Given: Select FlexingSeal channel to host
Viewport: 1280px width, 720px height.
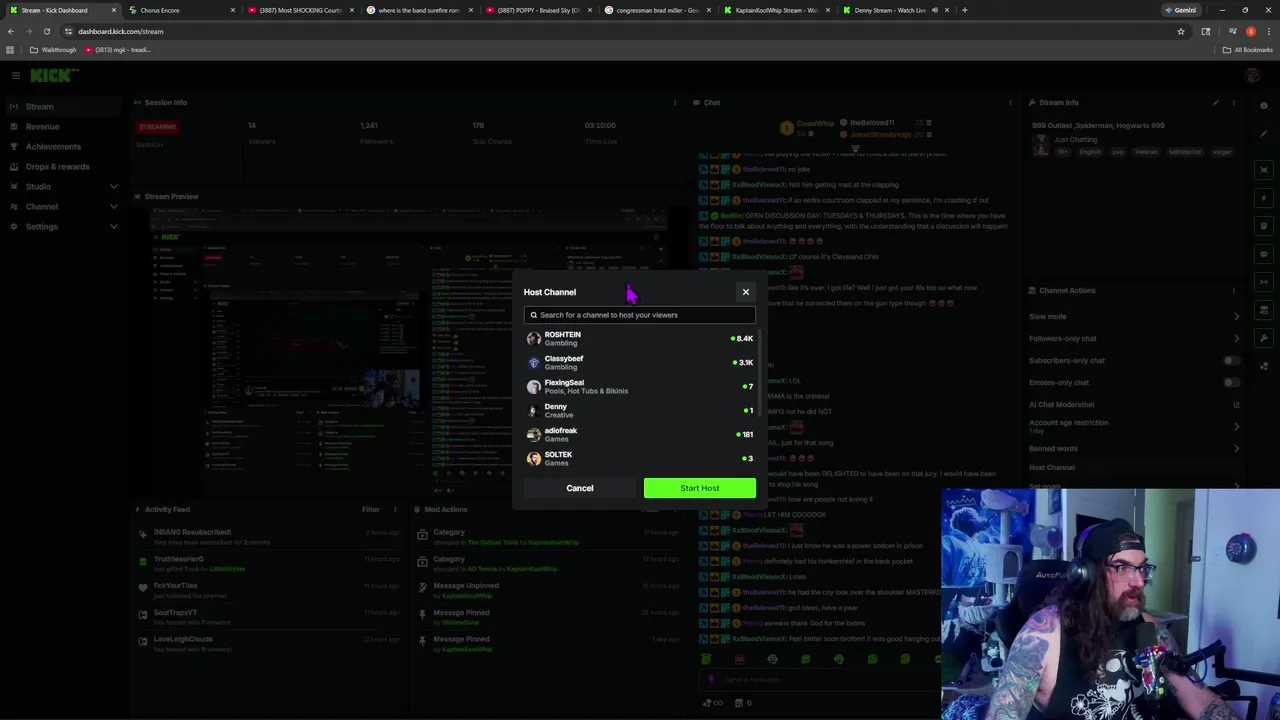Looking at the screenshot, I should pos(640,386).
